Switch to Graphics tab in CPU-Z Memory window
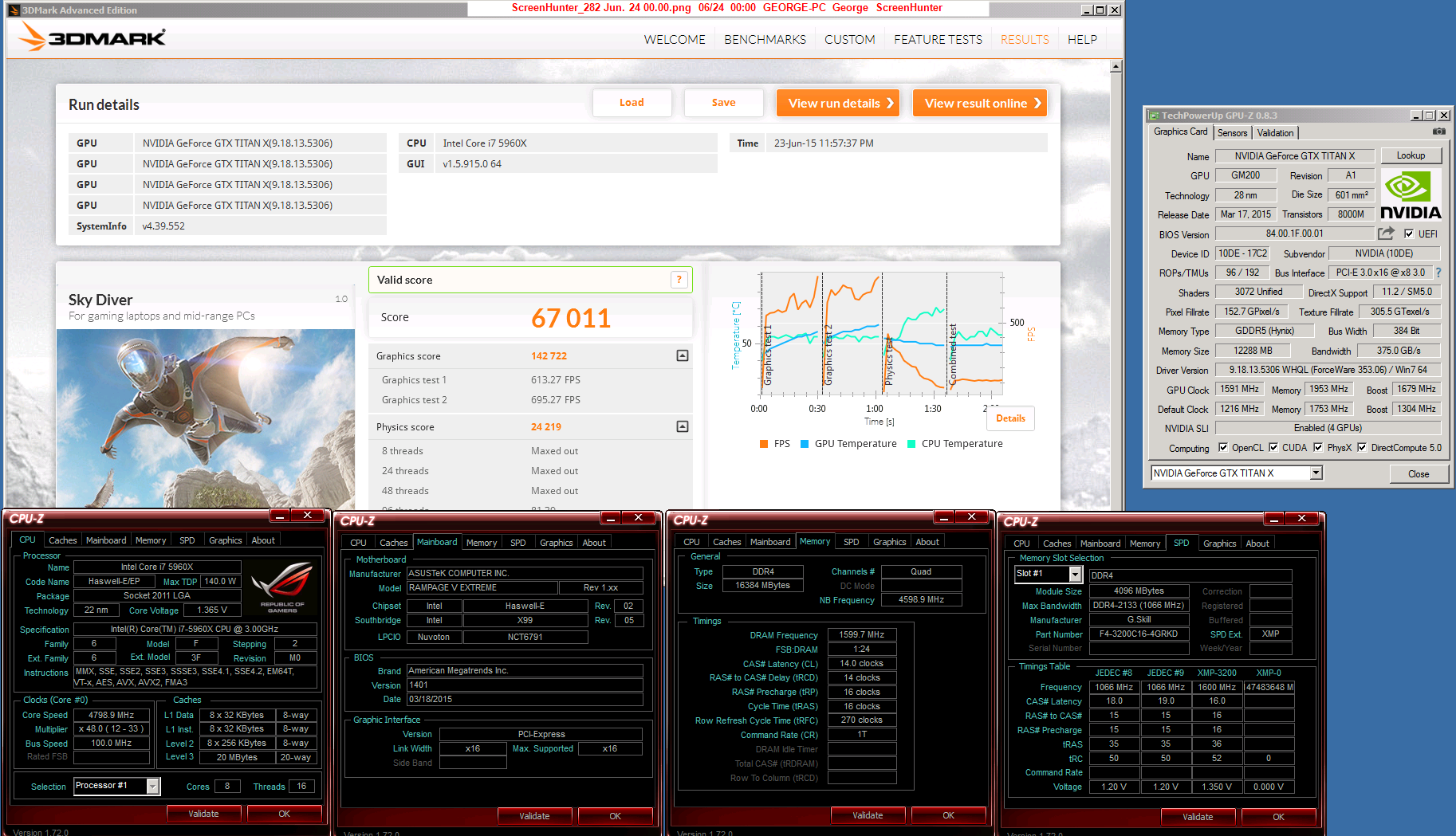The width and height of the screenshot is (1456, 836). pos(889,542)
